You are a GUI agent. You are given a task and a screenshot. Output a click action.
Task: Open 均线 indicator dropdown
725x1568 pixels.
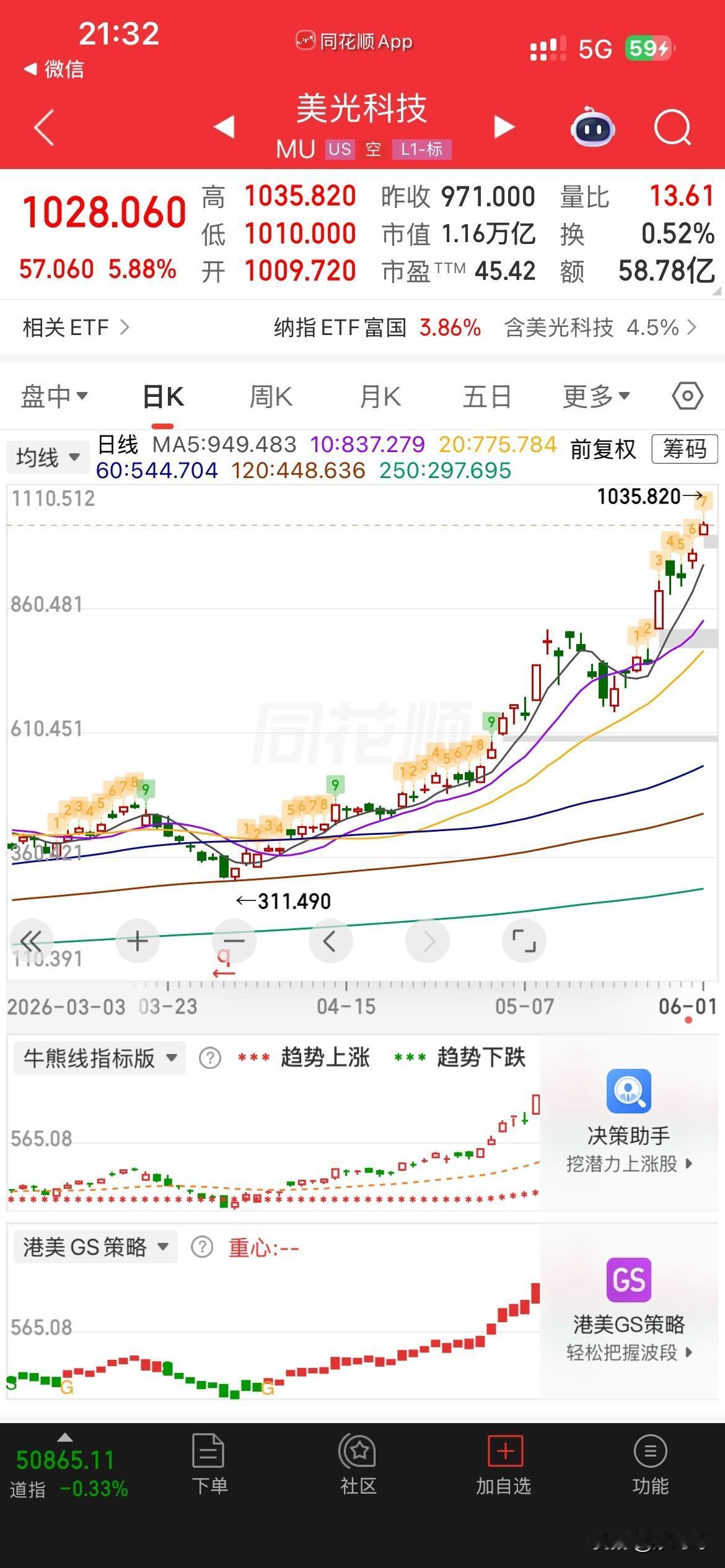click(48, 458)
